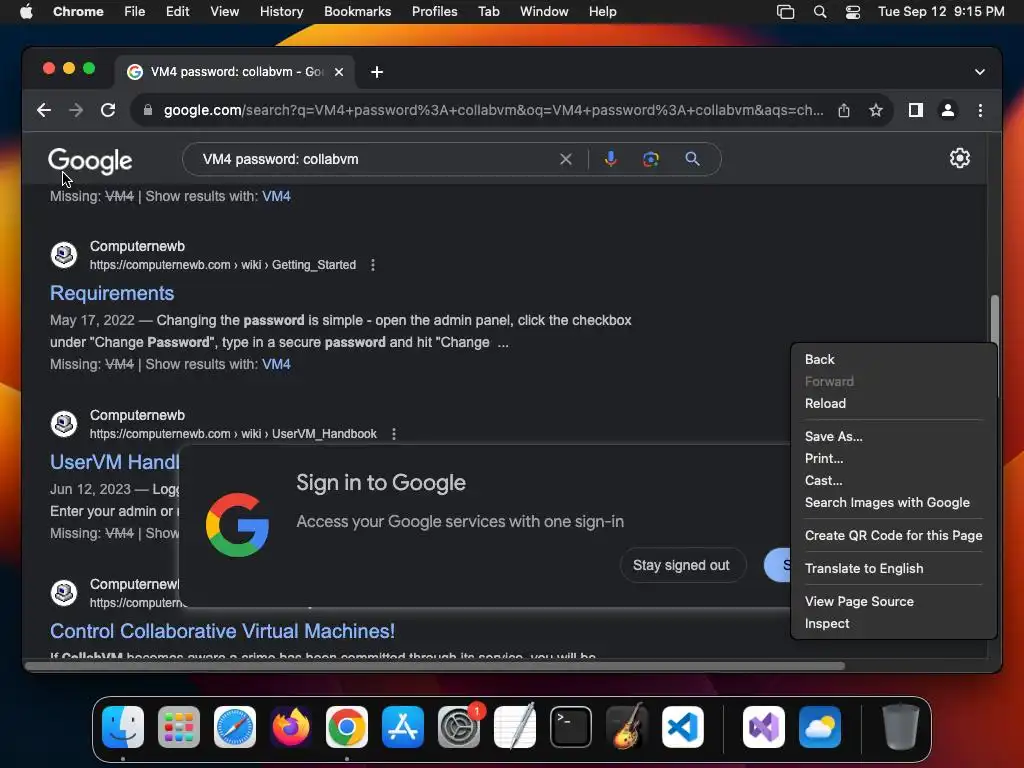This screenshot has width=1024, height=768.
Task: Click the date and time in menu bar
Action: coord(941,12)
